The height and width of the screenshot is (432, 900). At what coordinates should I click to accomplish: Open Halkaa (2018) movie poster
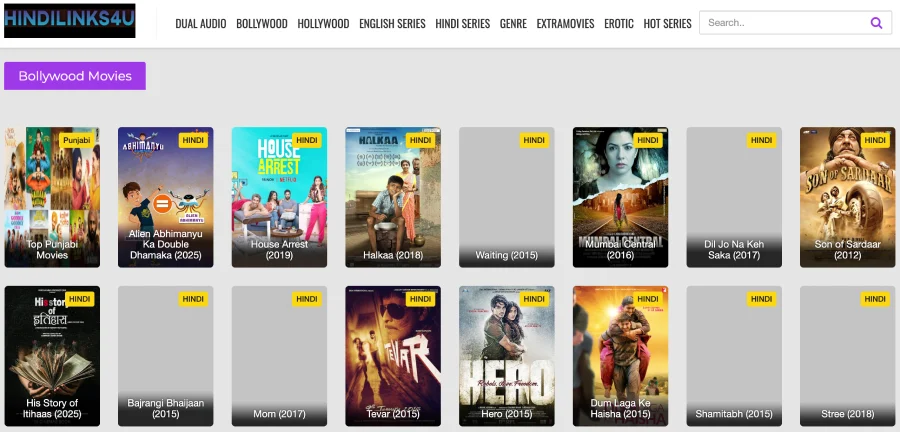pyautogui.click(x=393, y=197)
